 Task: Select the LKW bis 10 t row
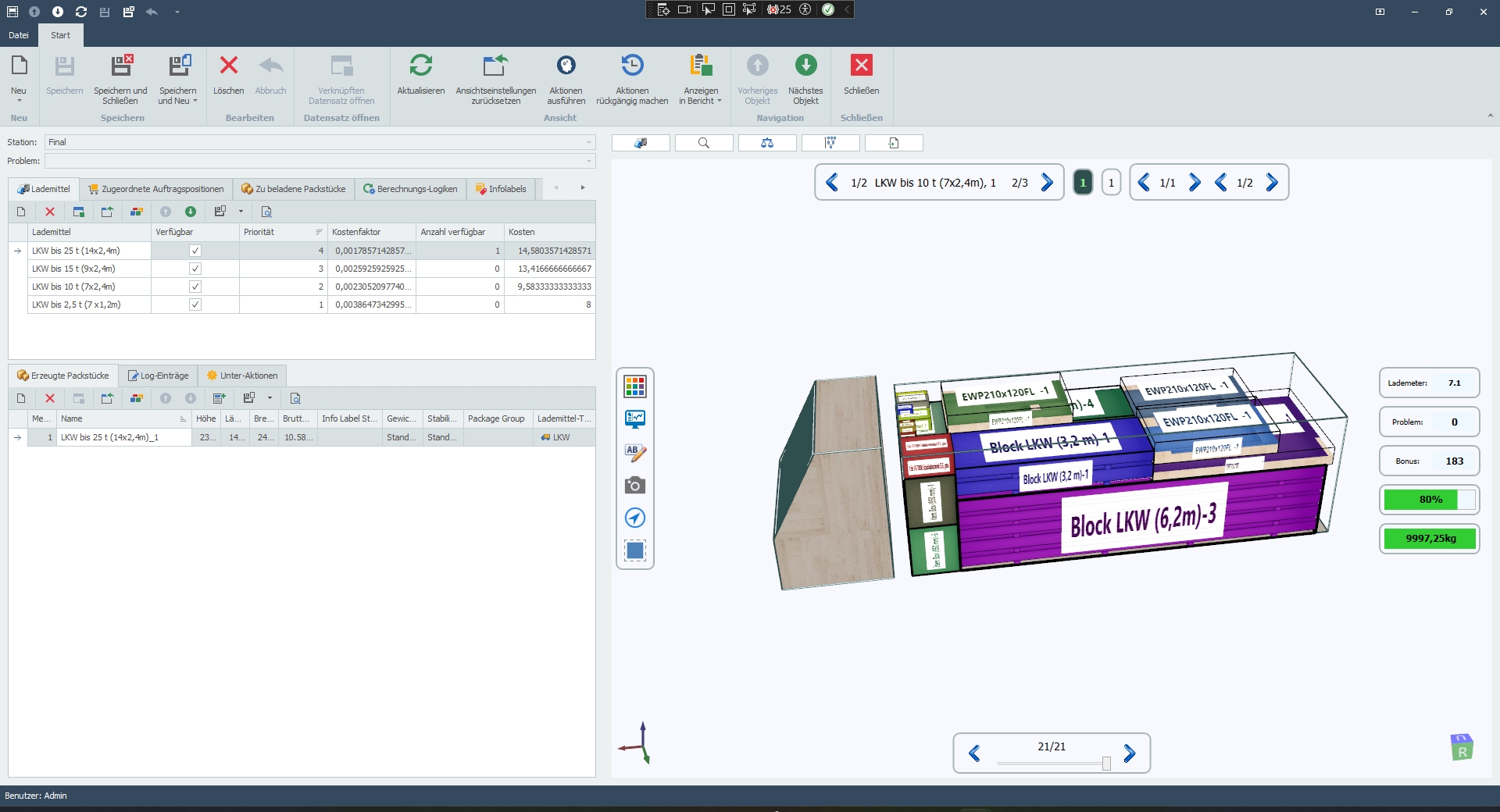pyautogui.click(x=74, y=287)
